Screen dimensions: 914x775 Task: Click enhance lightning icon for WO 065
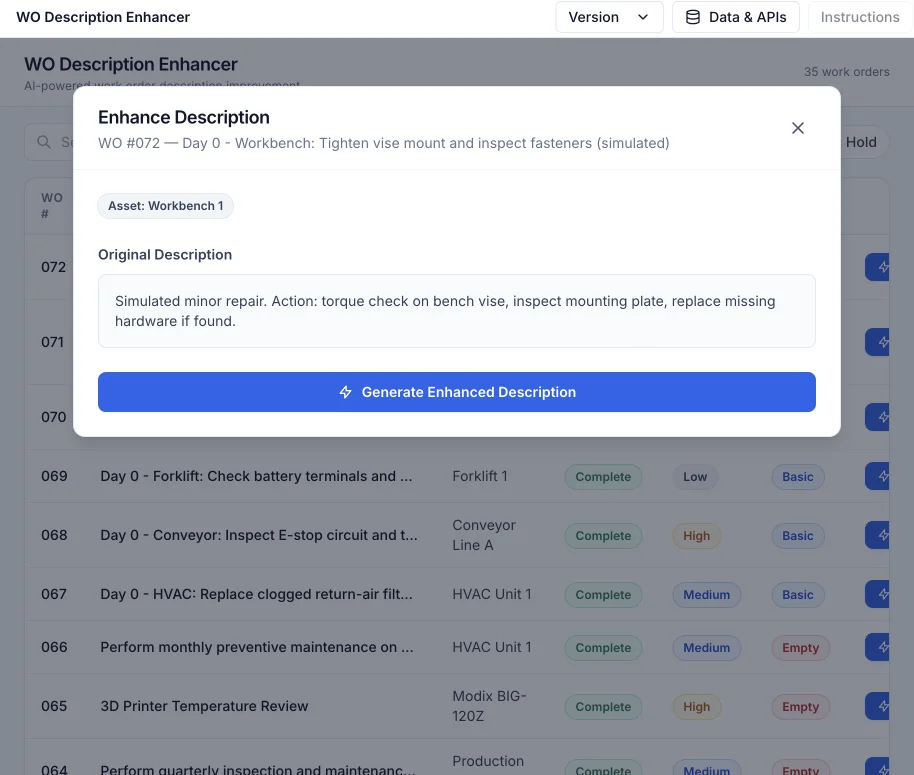883,706
